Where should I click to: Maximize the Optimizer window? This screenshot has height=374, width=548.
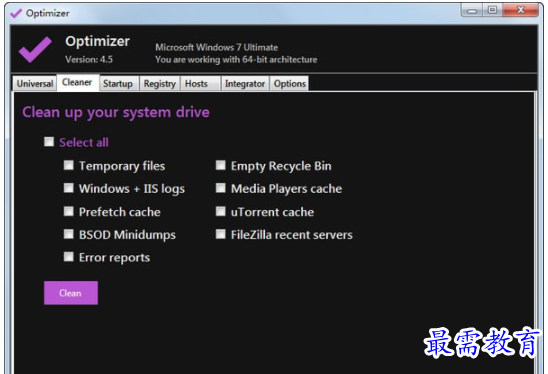pyautogui.click(x=493, y=10)
